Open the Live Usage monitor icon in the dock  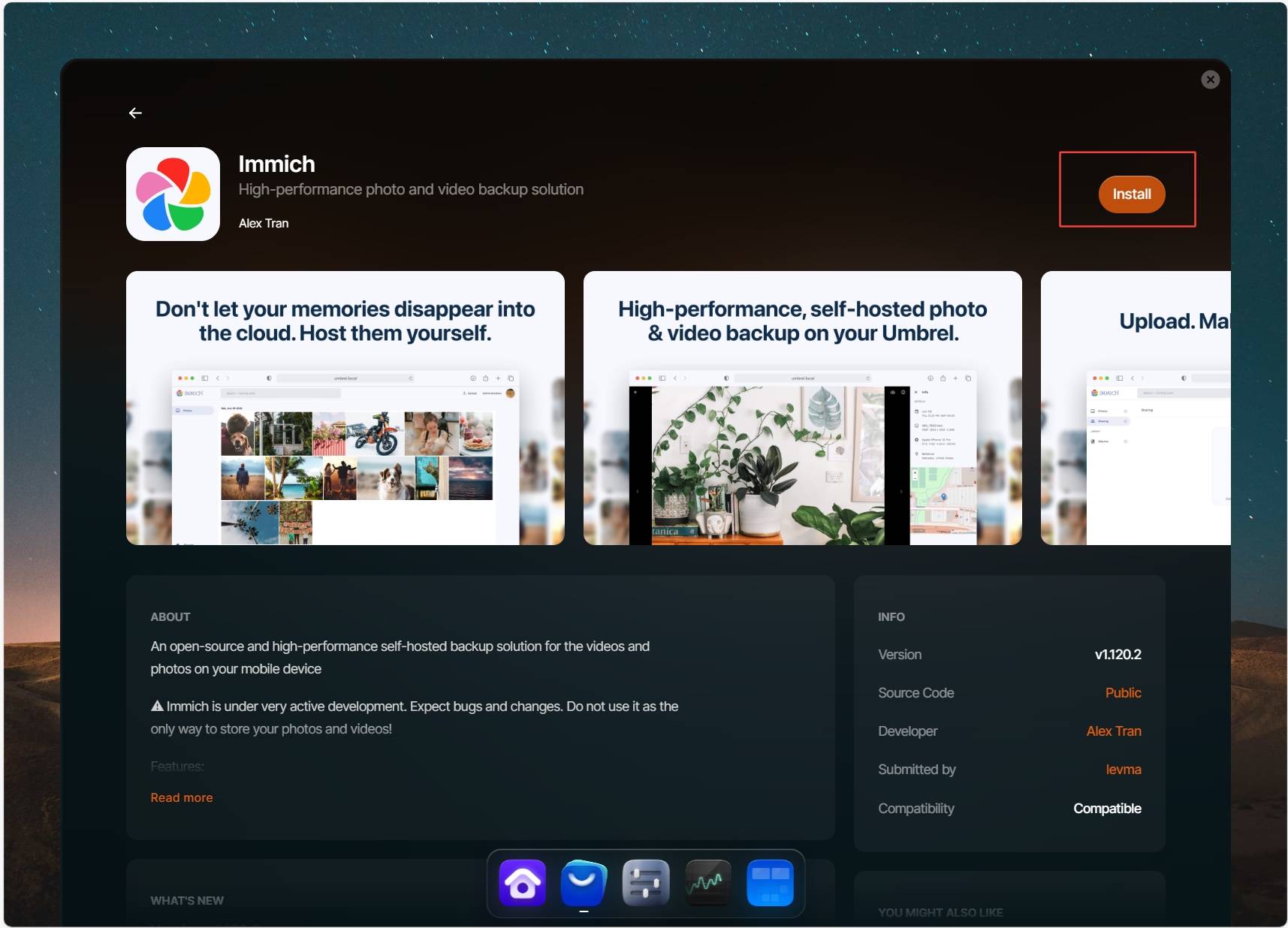[x=708, y=883]
